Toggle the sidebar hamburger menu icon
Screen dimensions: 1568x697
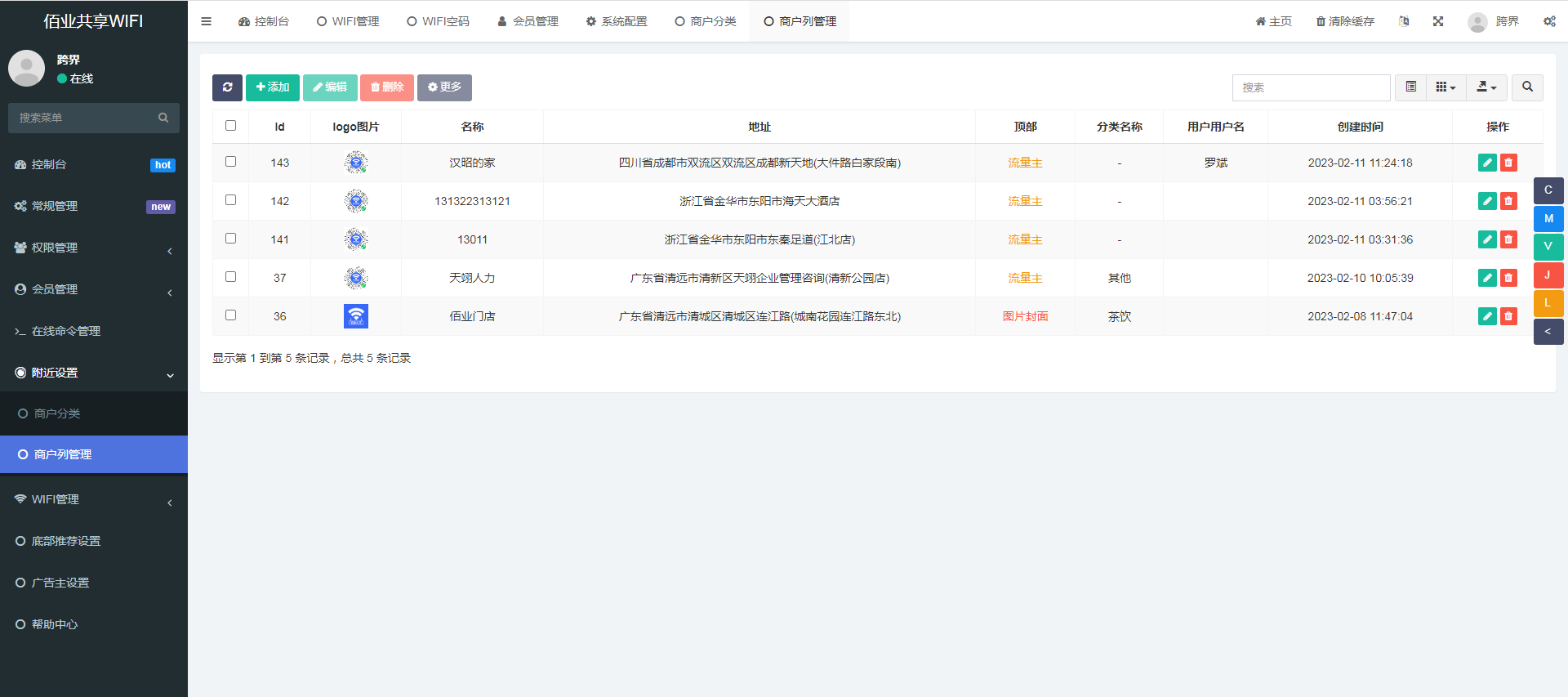206,21
